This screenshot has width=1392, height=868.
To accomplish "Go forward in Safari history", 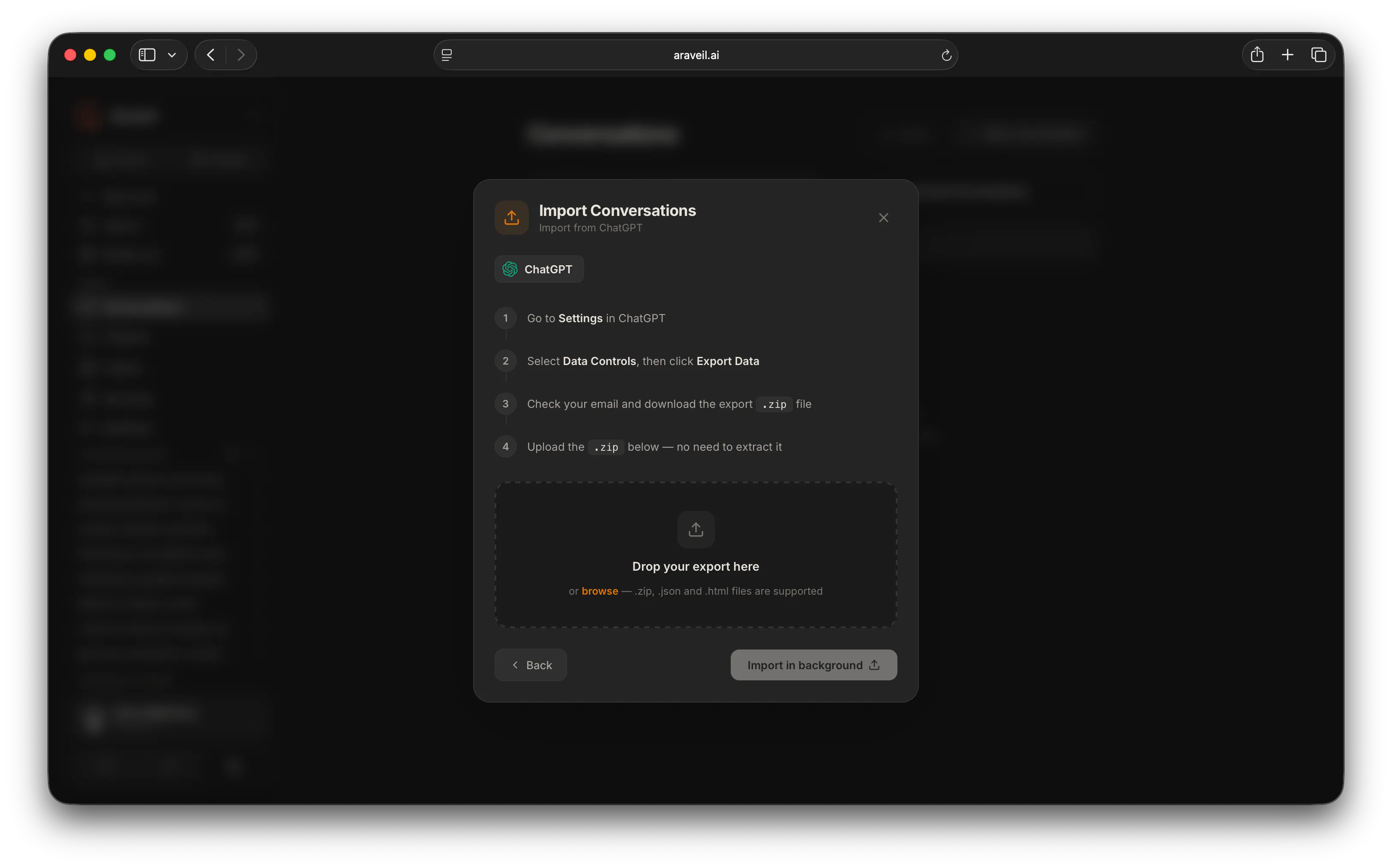I will tap(241, 54).
